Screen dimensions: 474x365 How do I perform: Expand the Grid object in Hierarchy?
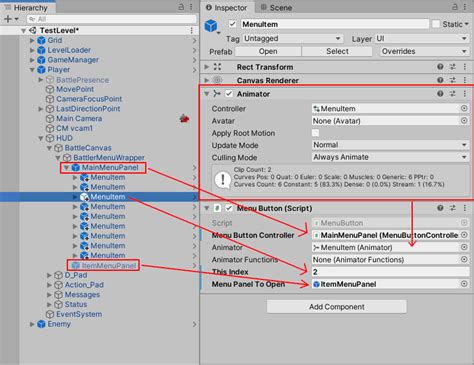coord(32,40)
